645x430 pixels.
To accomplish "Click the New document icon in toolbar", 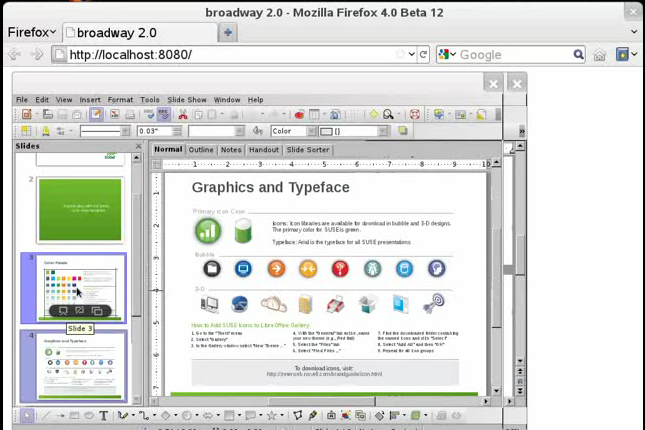I will pos(27,114).
